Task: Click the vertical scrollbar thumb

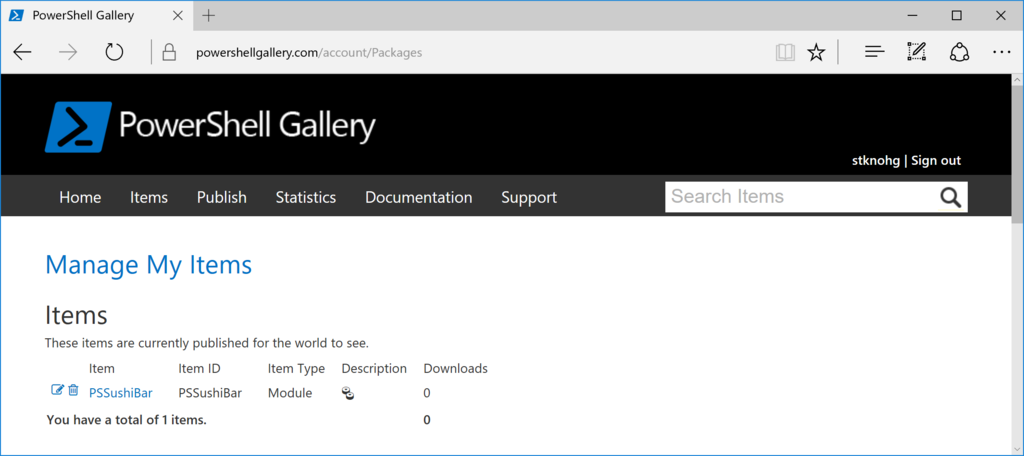Action: coord(1017,155)
